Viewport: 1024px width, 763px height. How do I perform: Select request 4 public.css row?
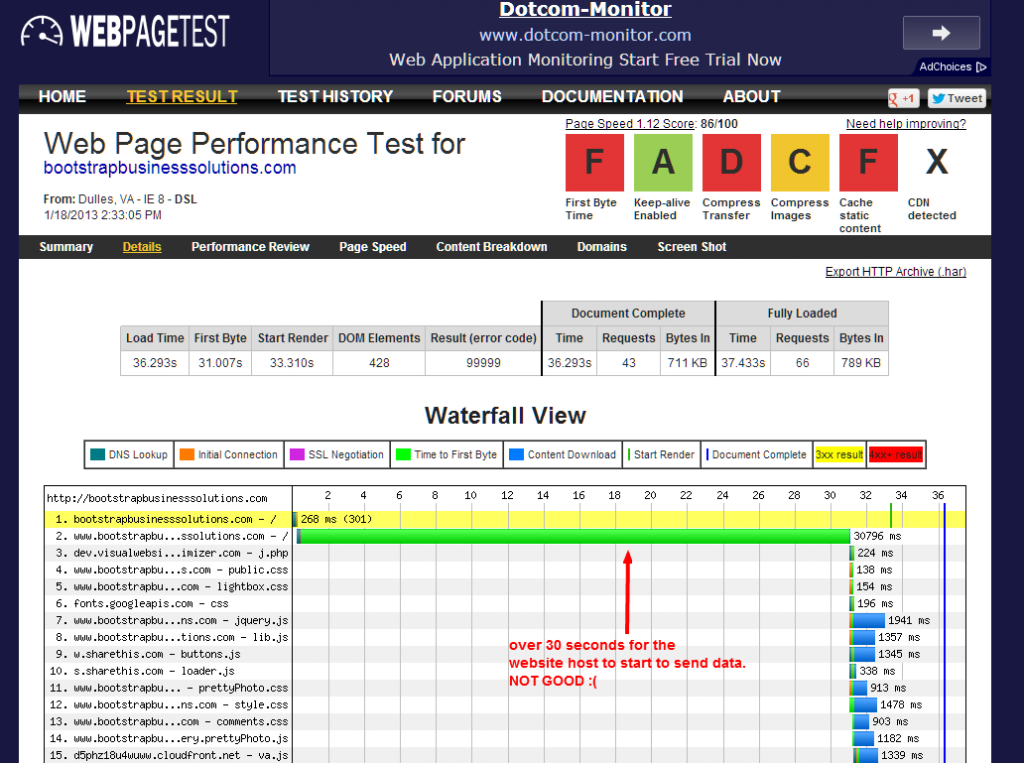(505, 570)
